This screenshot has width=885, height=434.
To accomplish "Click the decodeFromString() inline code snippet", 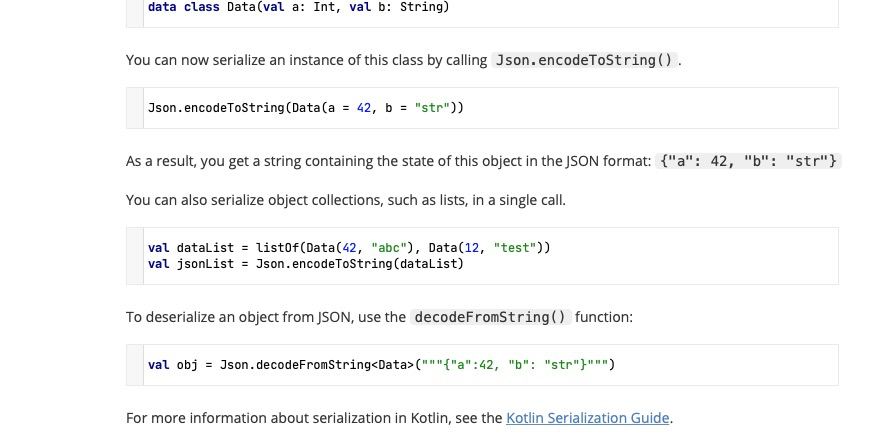I will point(490,317).
